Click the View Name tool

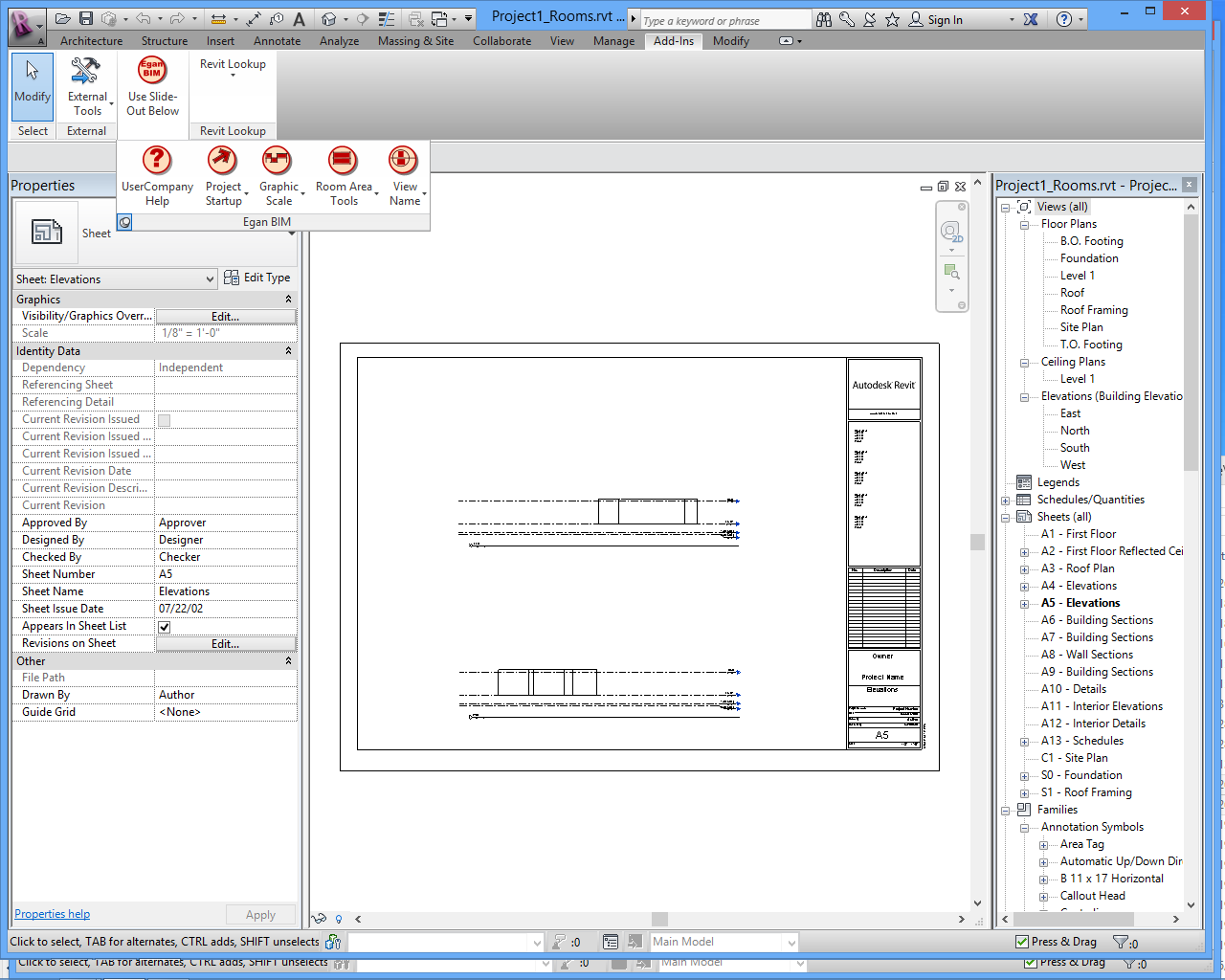point(405,176)
